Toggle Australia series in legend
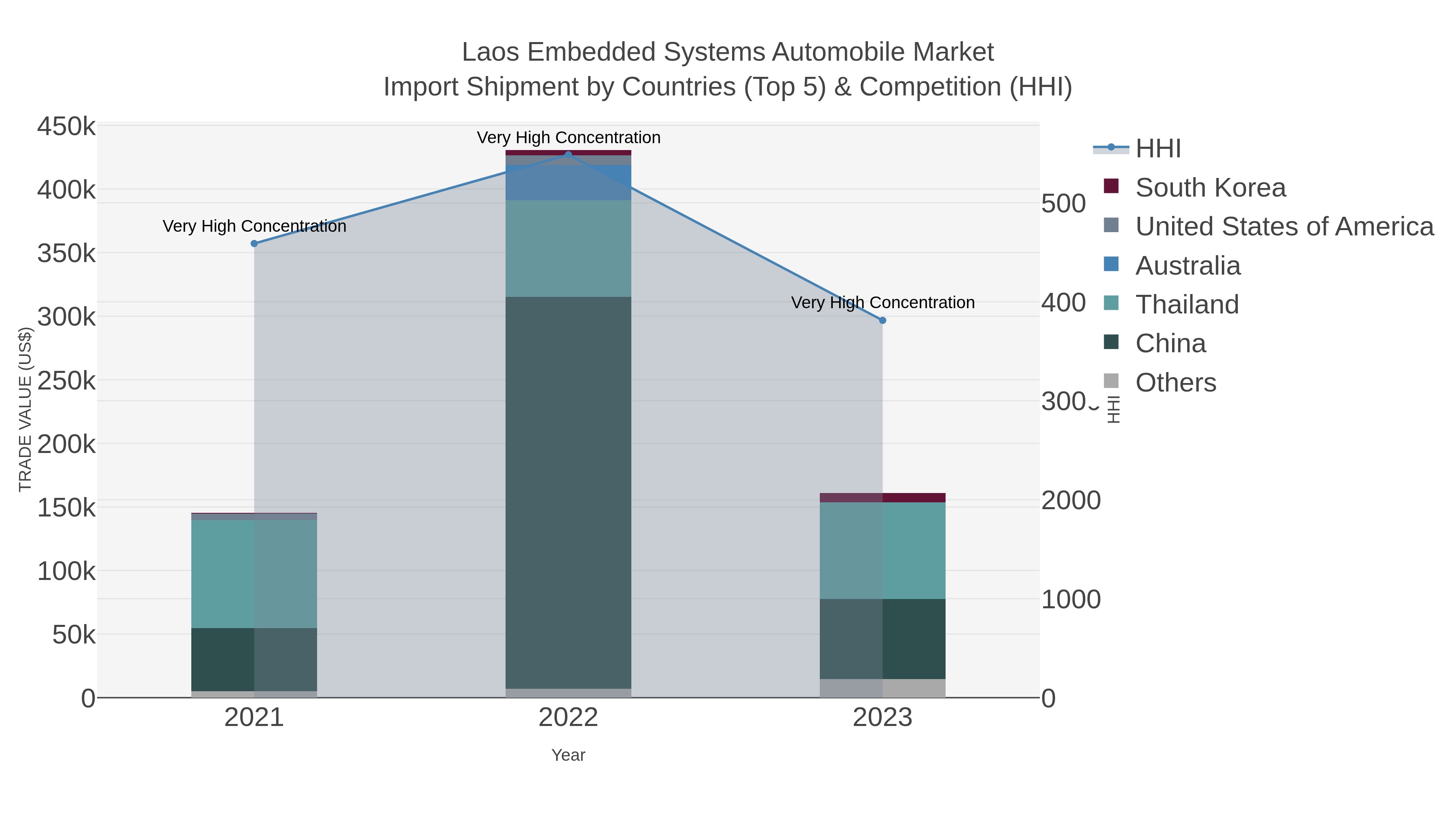Image resolution: width=1456 pixels, height=819 pixels. pos(1172,266)
